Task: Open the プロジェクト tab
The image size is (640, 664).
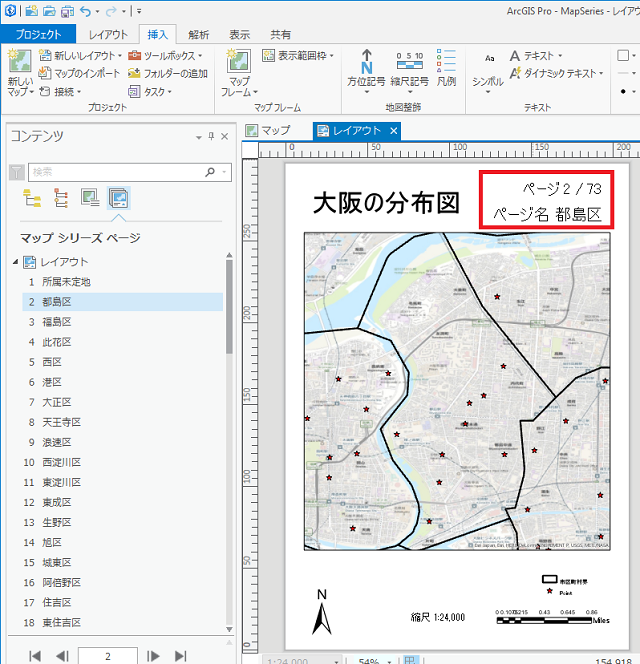Action: tap(39, 34)
